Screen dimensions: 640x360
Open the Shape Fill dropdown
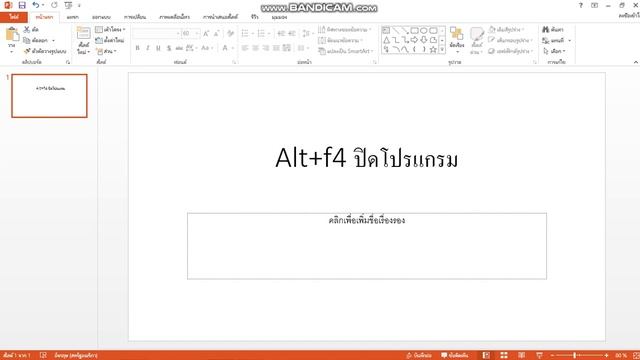(x=506, y=29)
